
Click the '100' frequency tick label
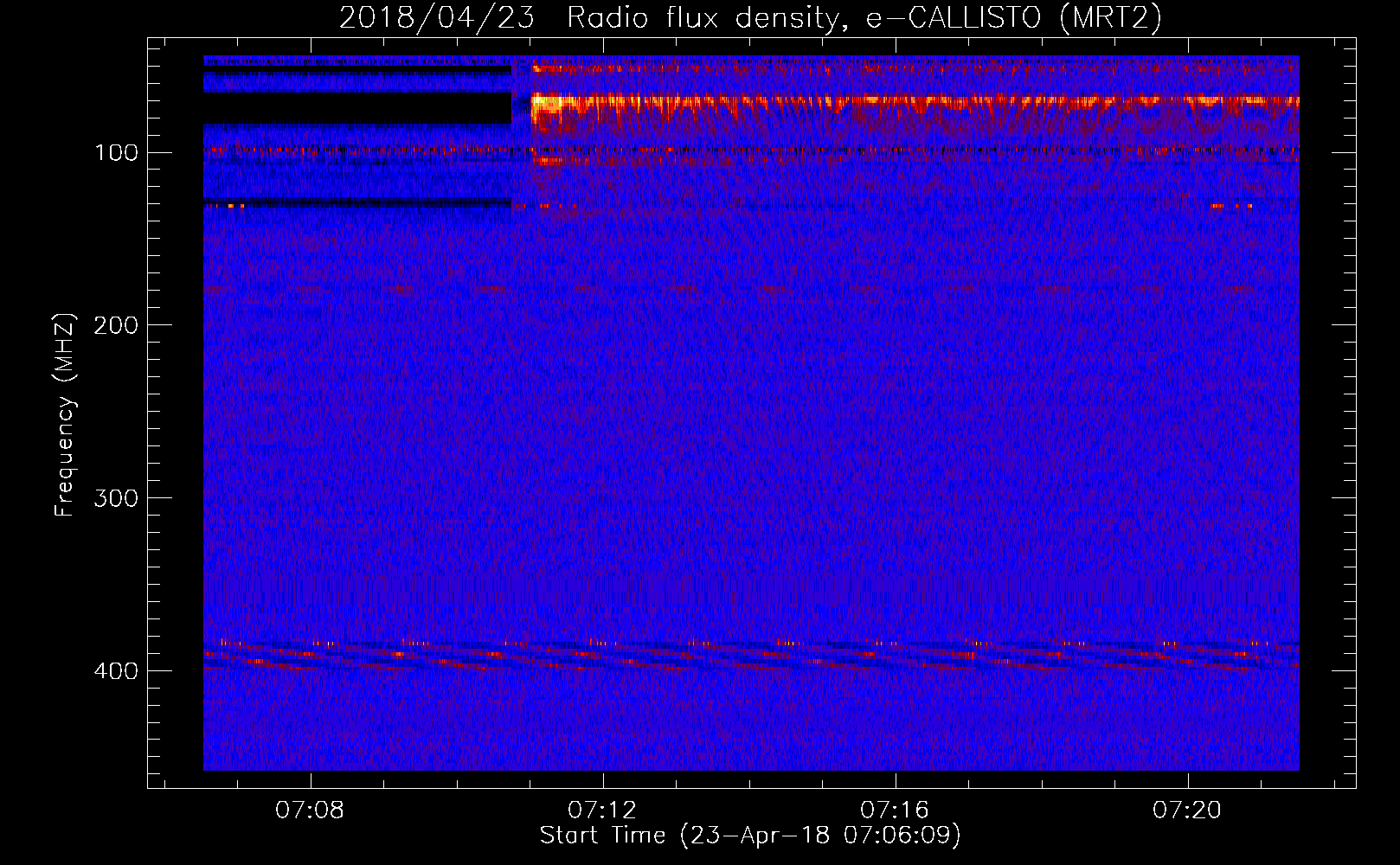[x=117, y=153]
